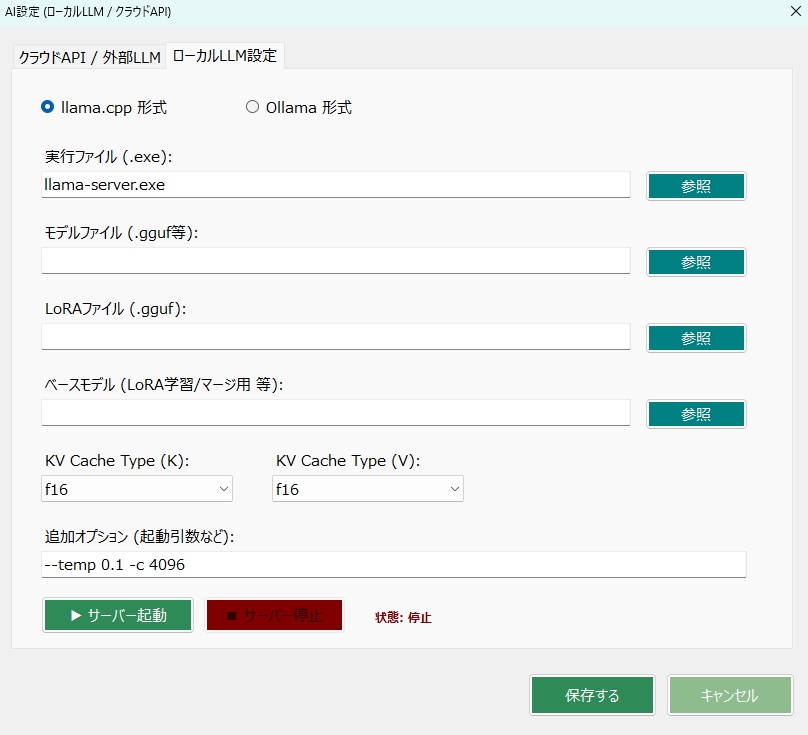808x735 pixels.
Task: Click the 実行ファイル (.exe) path field
Action: (x=335, y=185)
